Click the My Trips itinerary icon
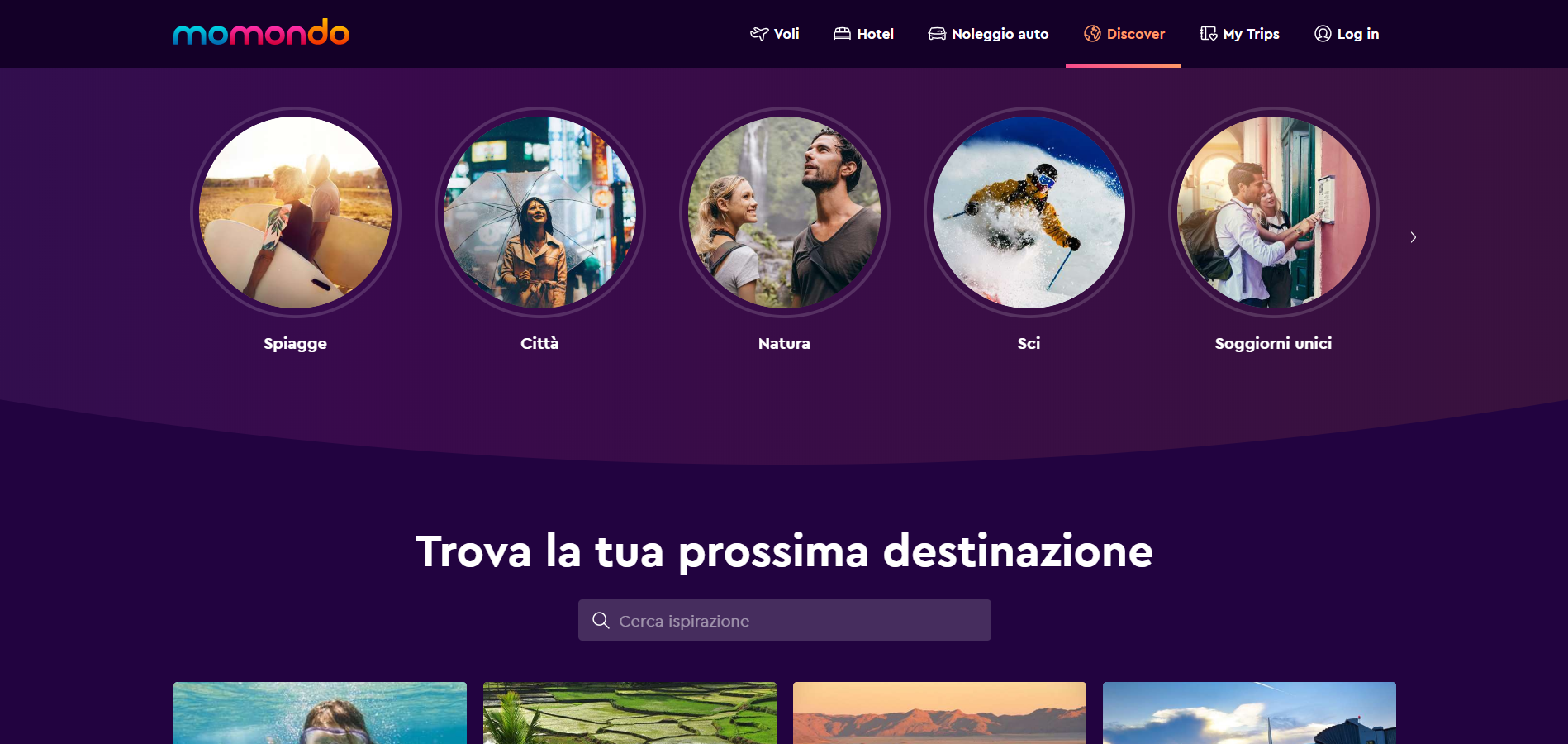Viewport: 1568px width, 744px height. pos(1209,34)
